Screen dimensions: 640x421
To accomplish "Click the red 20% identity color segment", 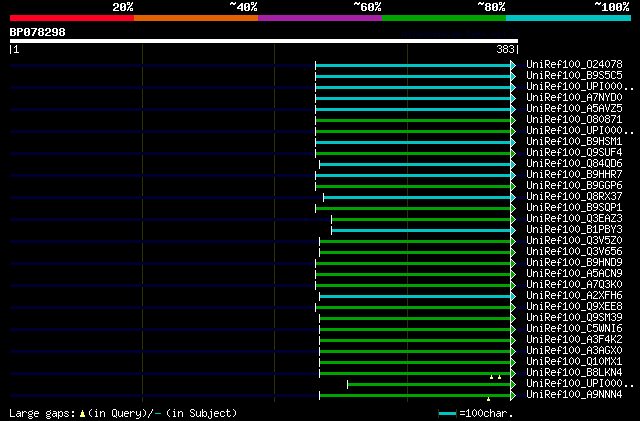I will click(72, 18).
